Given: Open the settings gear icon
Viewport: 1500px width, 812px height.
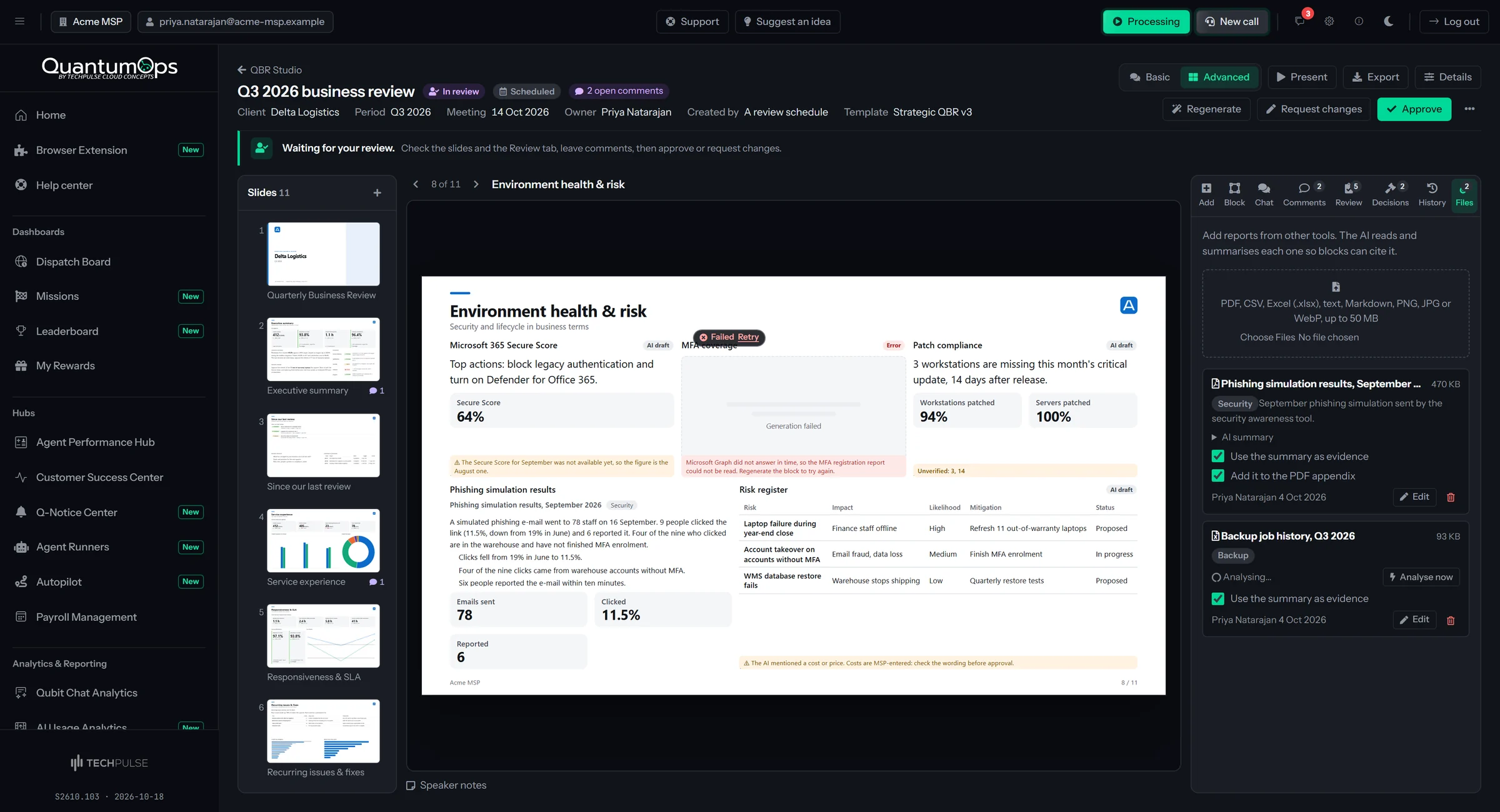Looking at the screenshot, I should pyautogui.click(x=1329, y=21).
